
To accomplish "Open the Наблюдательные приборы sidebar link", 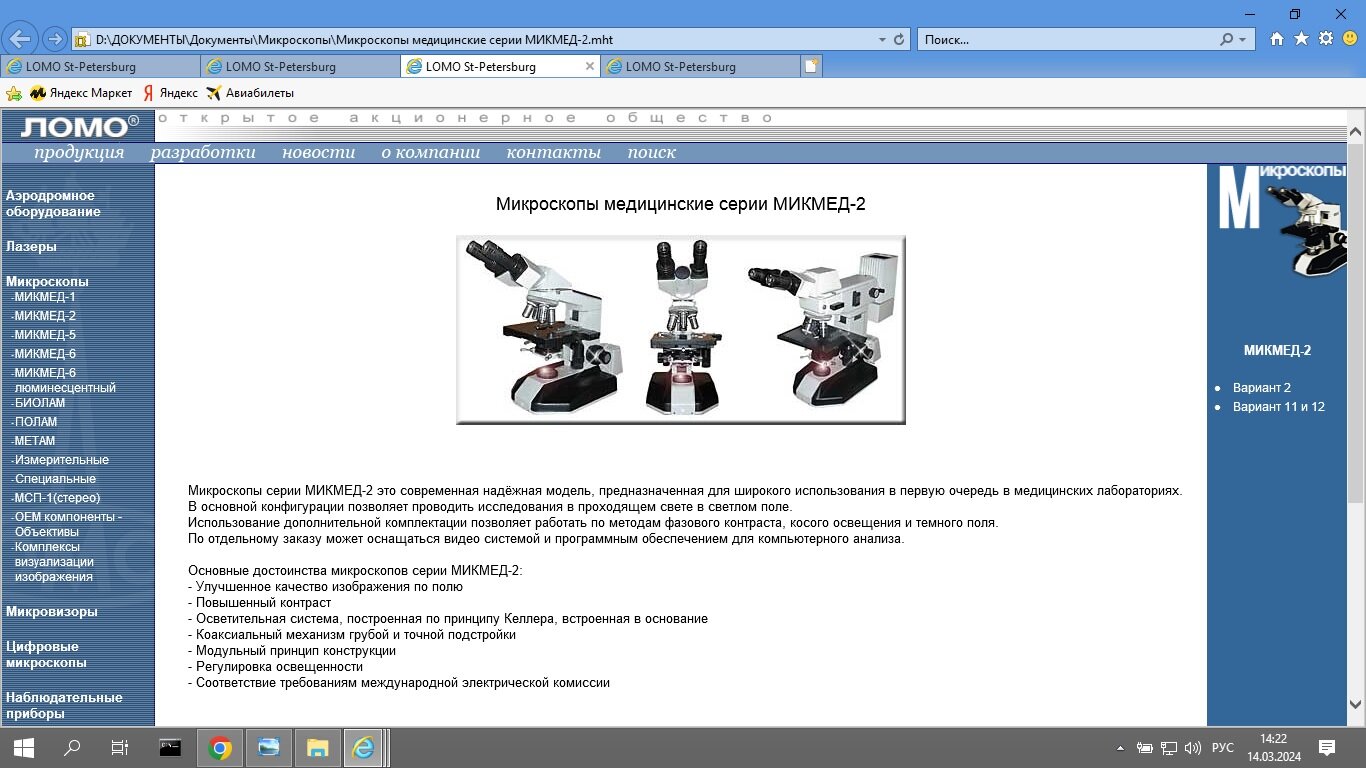I will 64,705.
